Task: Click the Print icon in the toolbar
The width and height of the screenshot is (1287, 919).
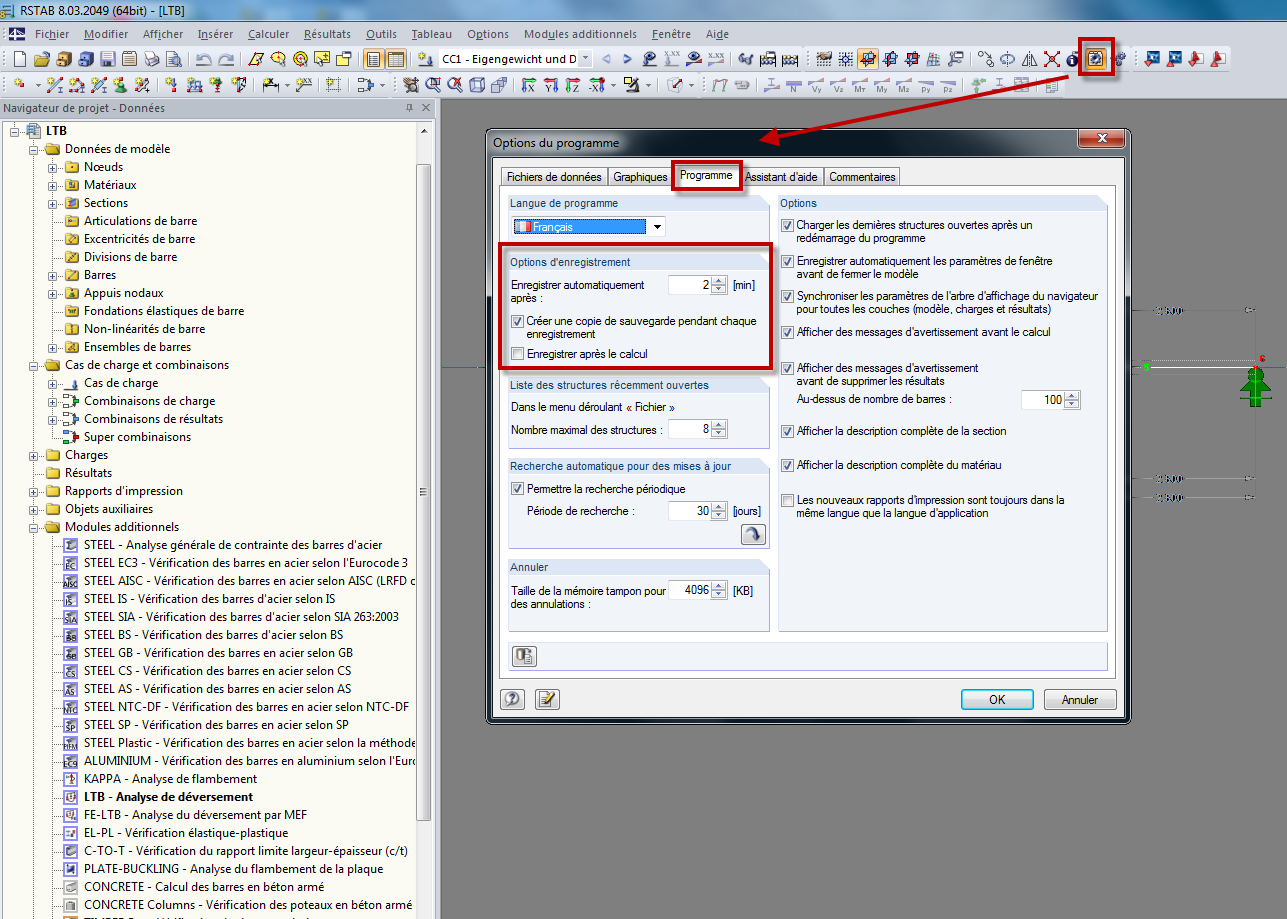Action: (x=152, y=59)
